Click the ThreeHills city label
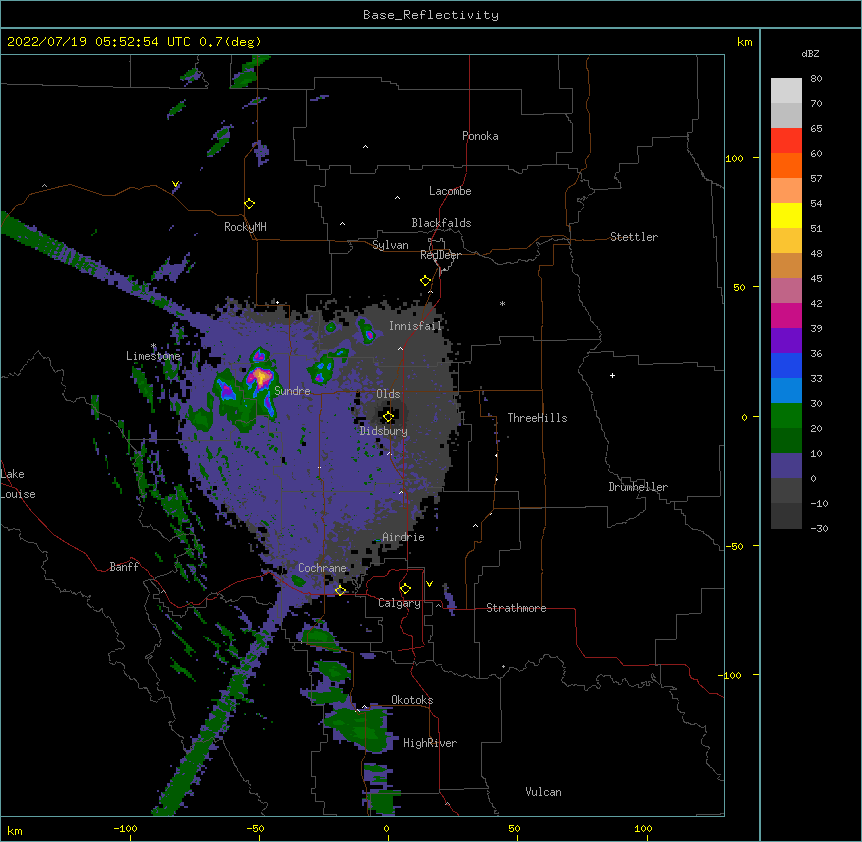 tap(537, 418)
